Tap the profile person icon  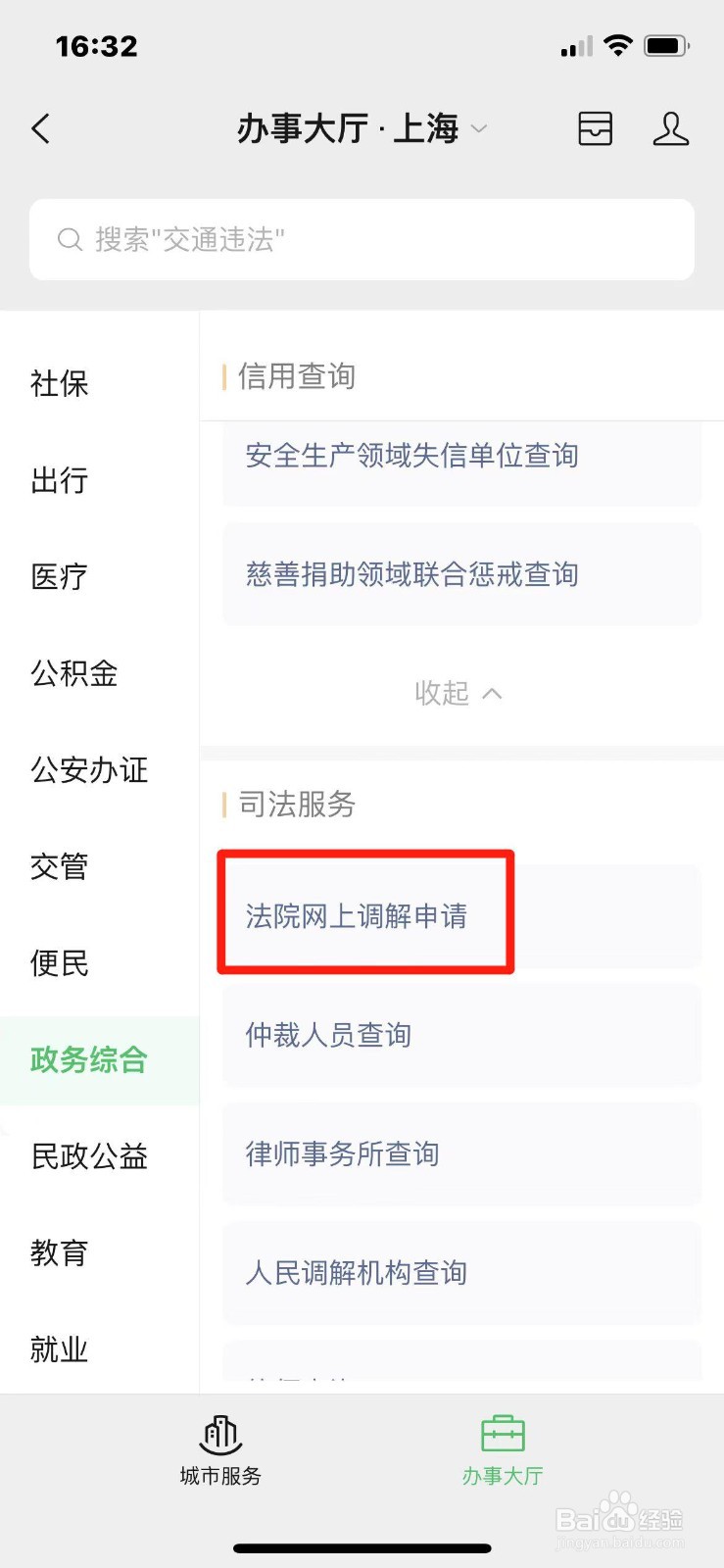[x=670, y=128]
